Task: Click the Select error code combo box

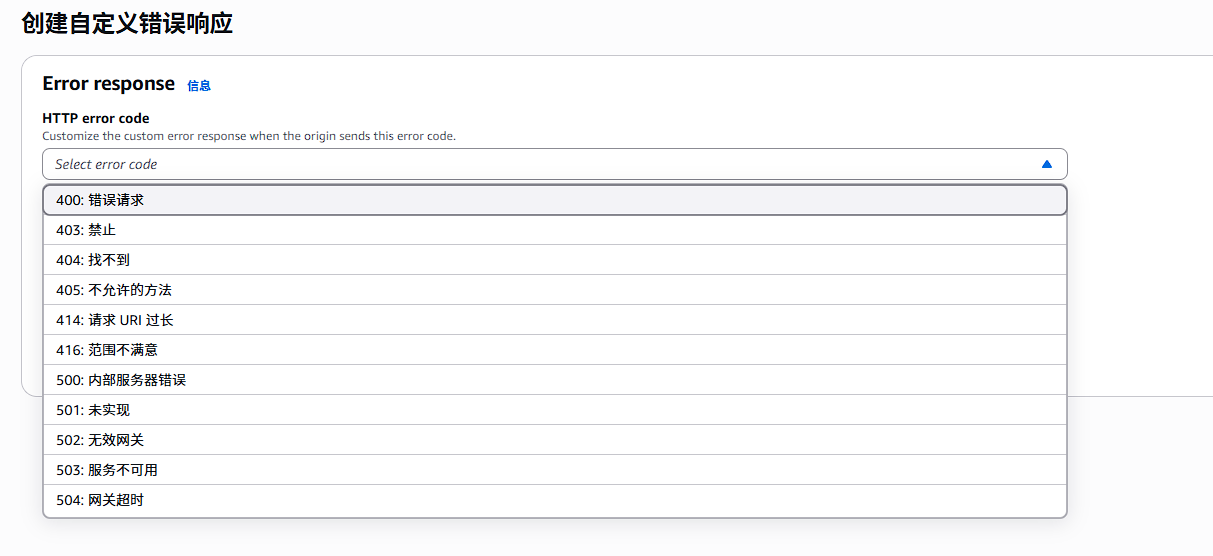Action: pos(540,164)
